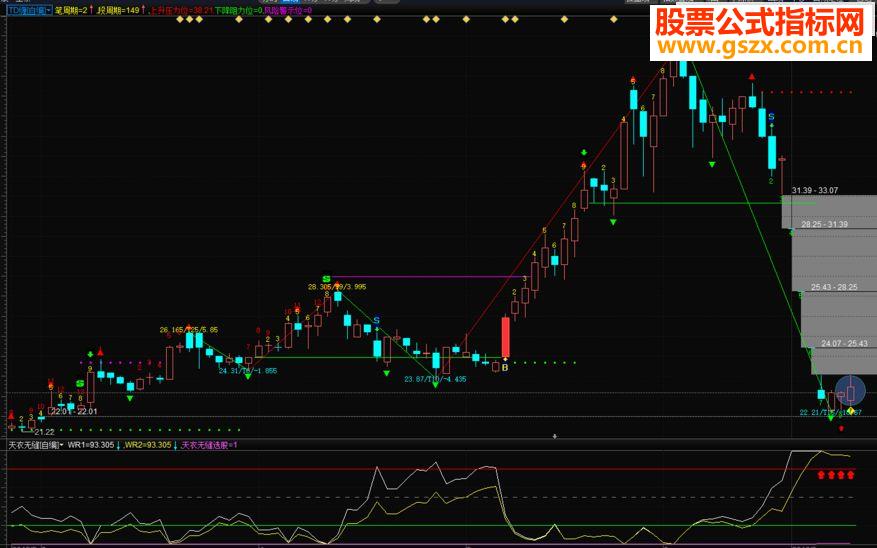Click the blue circle highlighted latest candle

(850, 391)
